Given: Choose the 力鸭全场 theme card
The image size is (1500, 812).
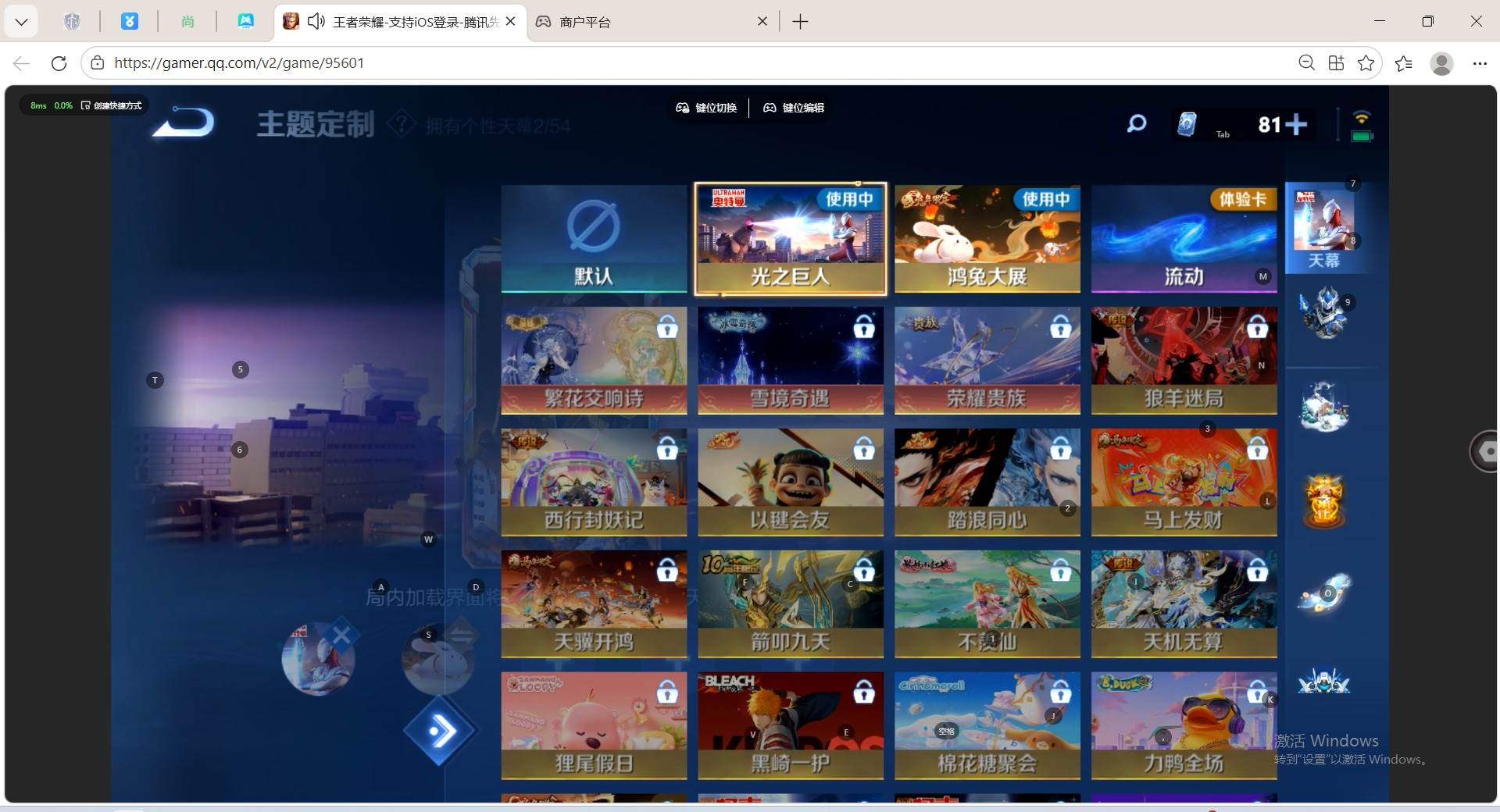Looking at the screenshot, I should [1184, 726].
